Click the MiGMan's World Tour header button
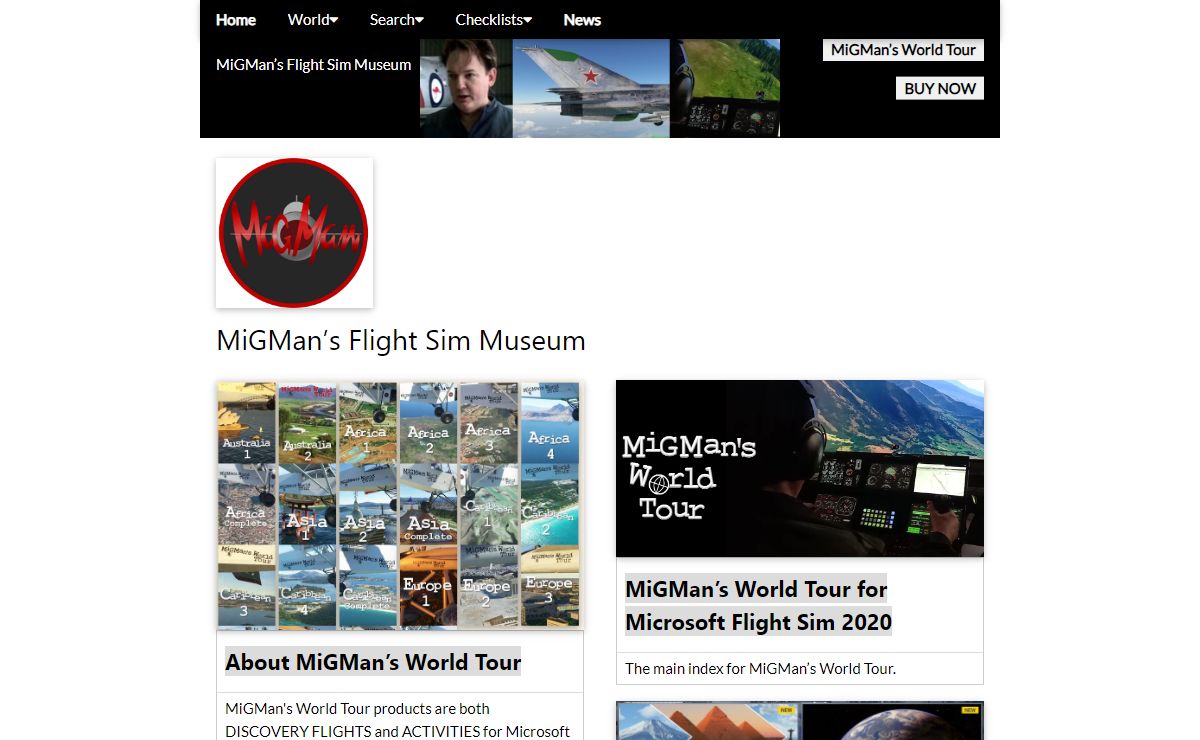 pyautogui.click(x=903, y=50)
